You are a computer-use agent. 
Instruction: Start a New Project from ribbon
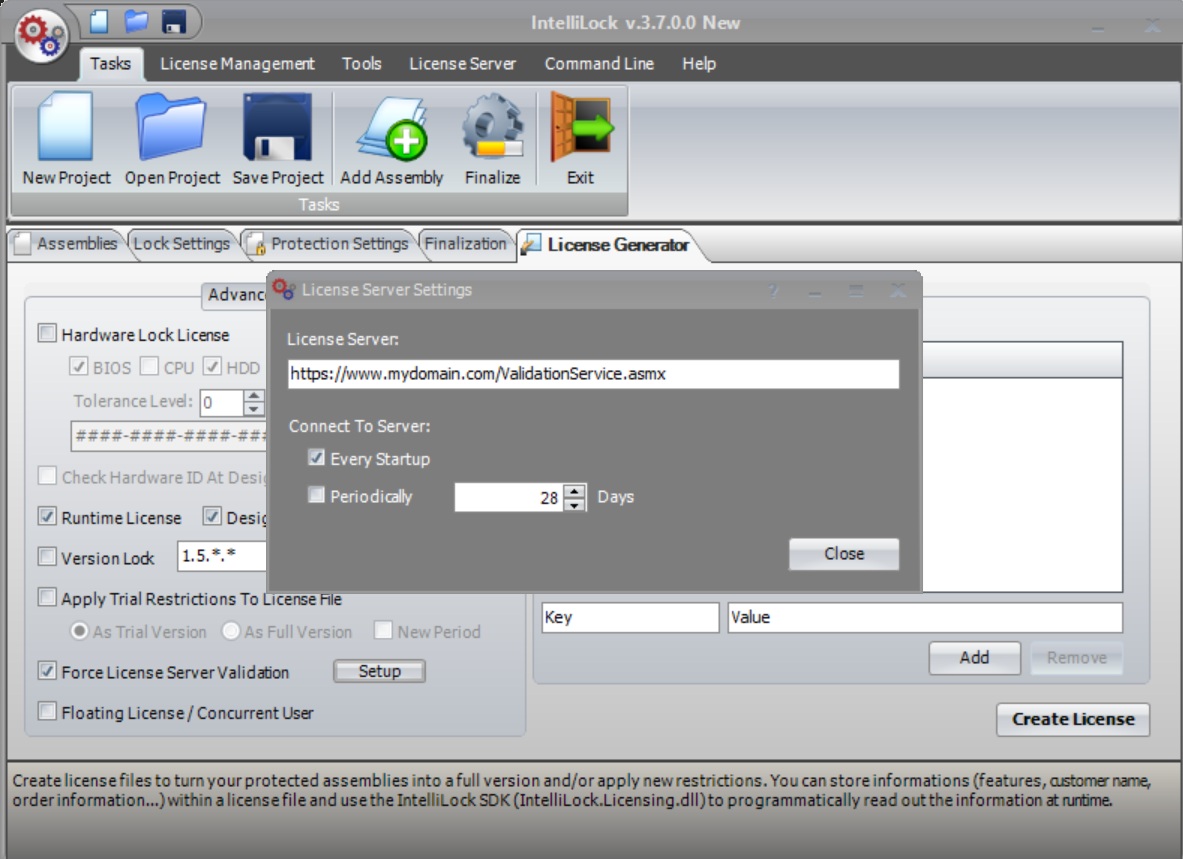coord(66,140)
